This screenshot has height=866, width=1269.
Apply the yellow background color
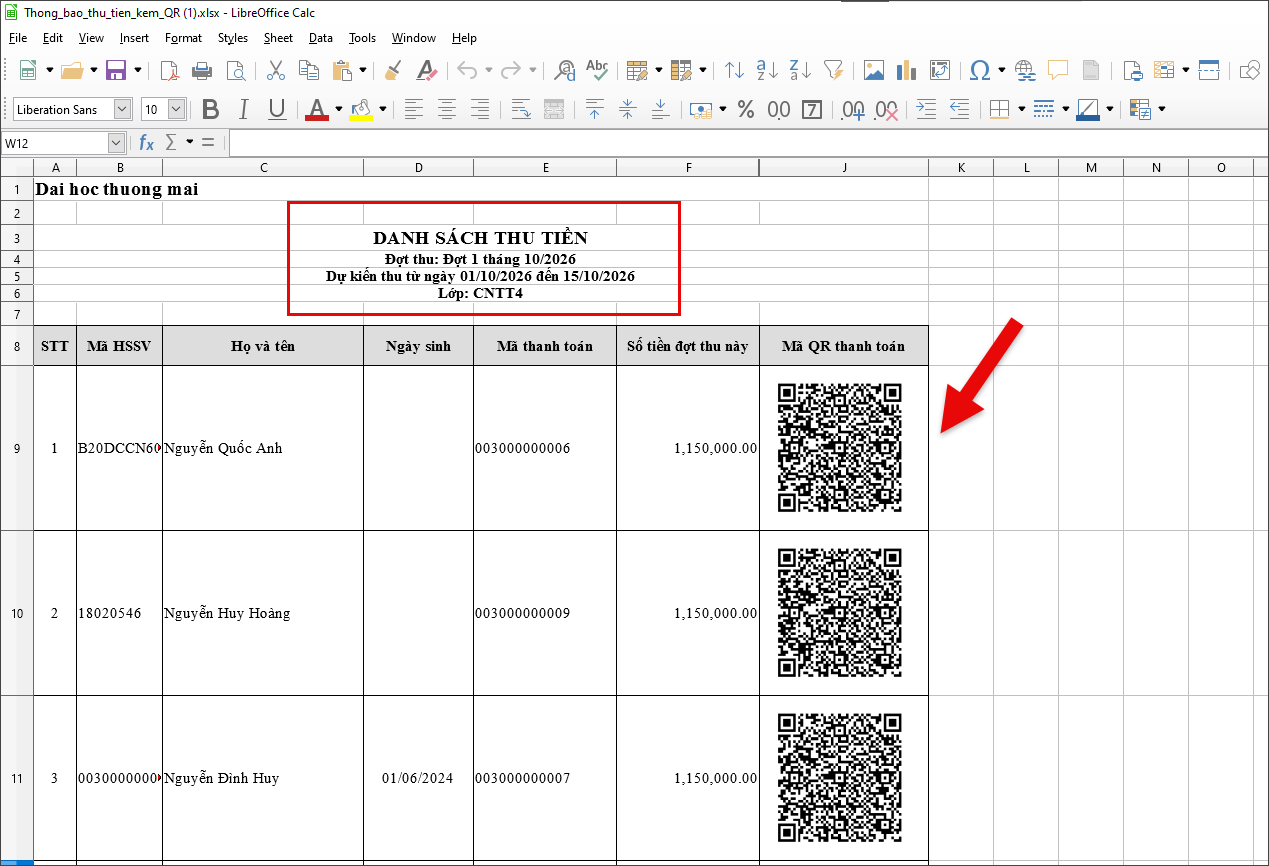(361, 109)
